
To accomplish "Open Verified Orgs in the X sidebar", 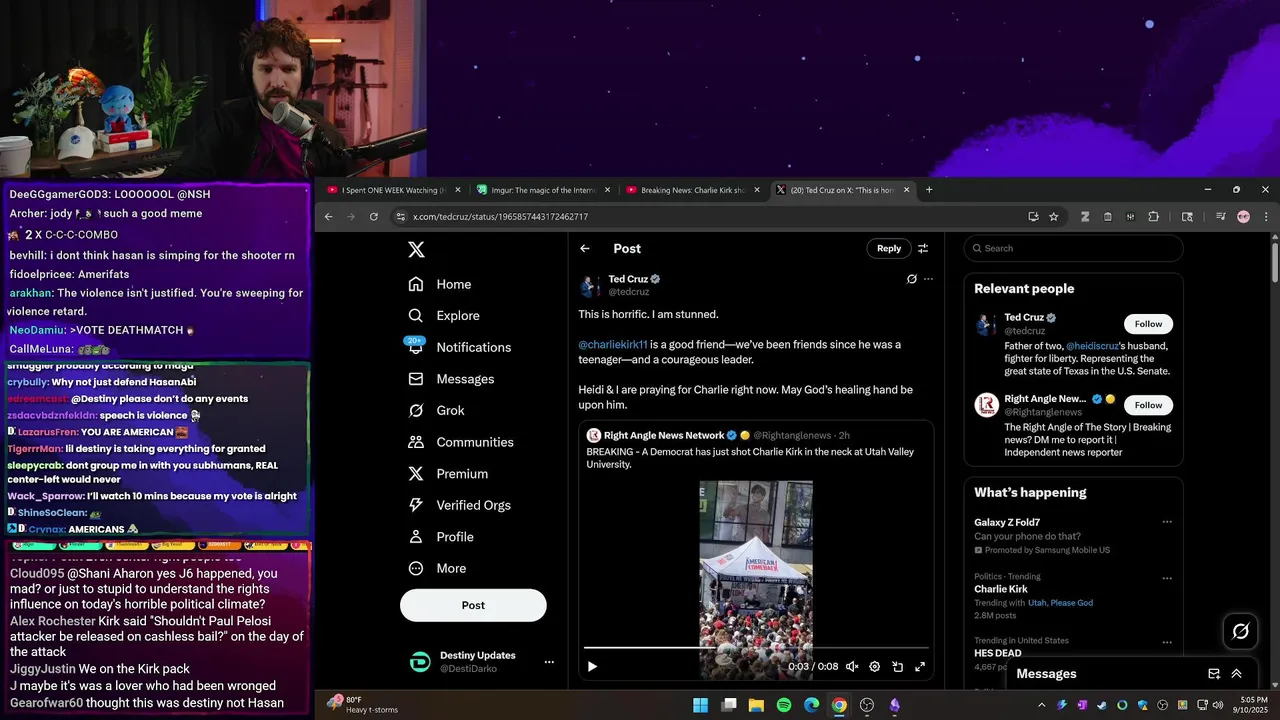I will [x=461, y=505].
